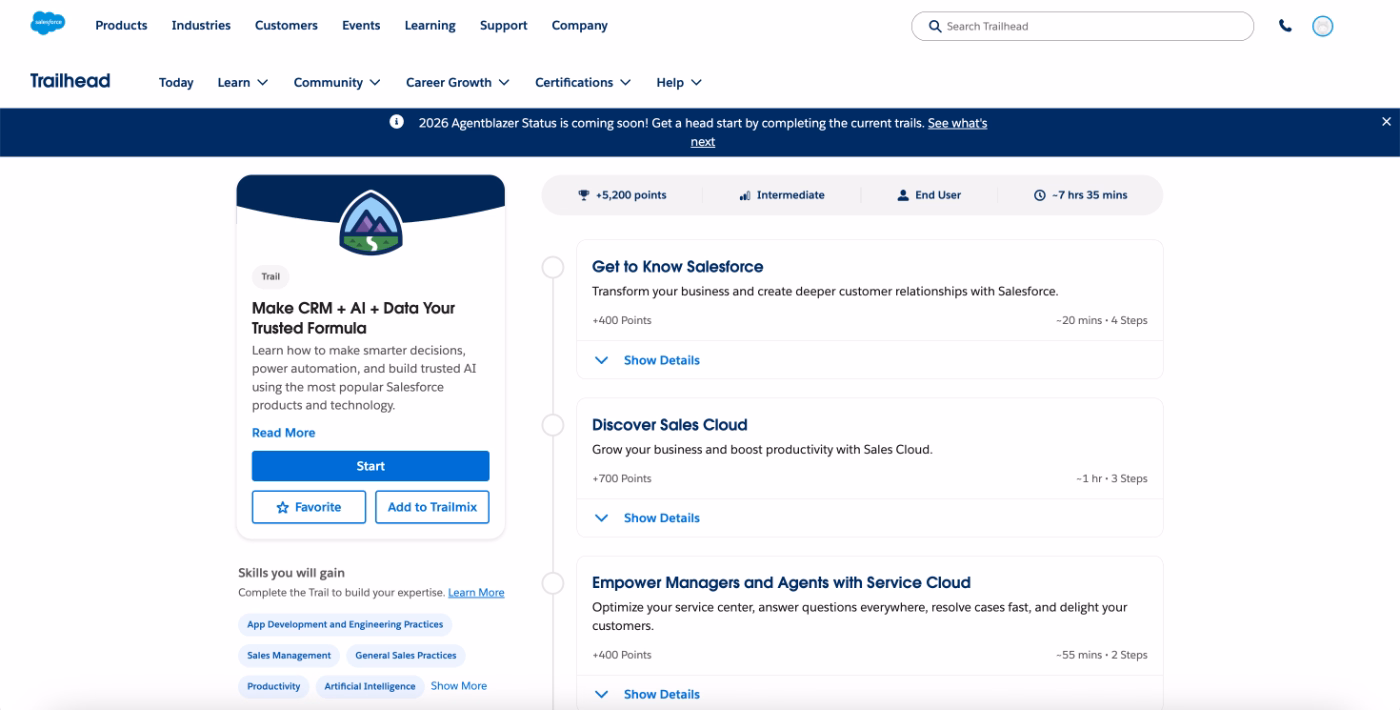The height and width of the screenshot is (710, 1400).
Task: Click the +5,200 points text
Action: click(x=631, y=195)
